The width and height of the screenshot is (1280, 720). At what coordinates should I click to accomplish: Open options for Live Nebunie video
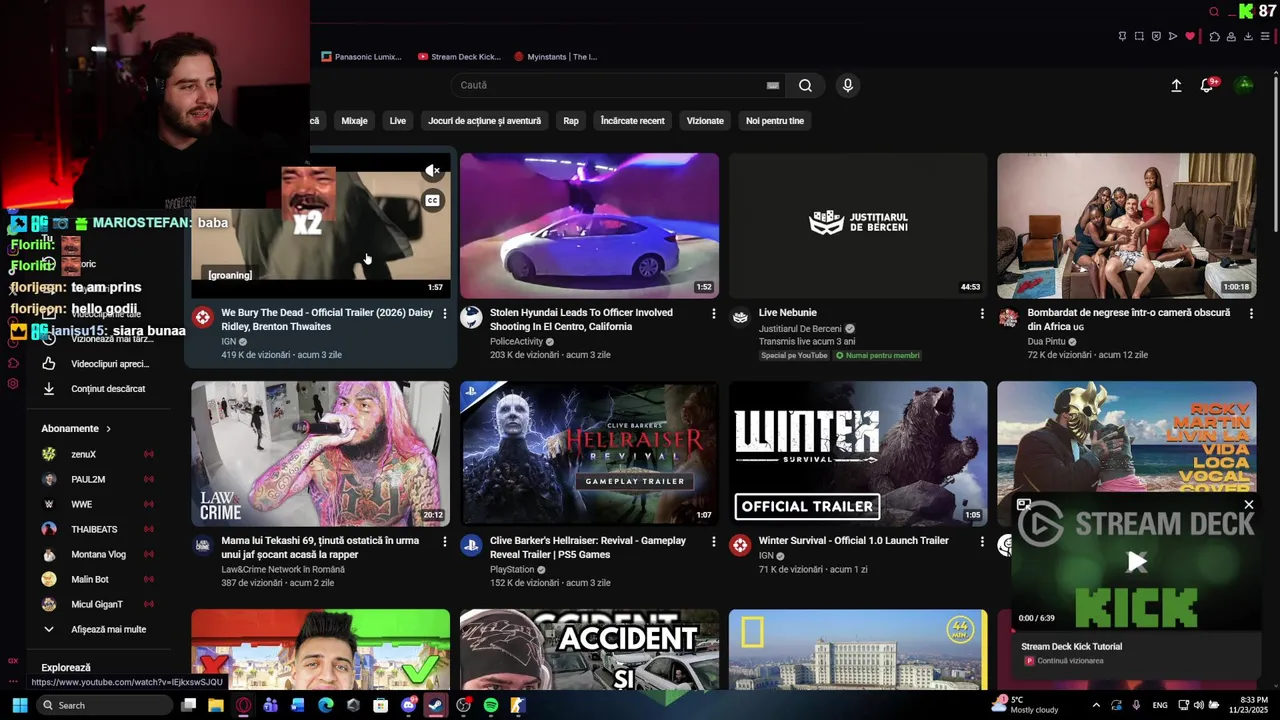tap(982, 313)
